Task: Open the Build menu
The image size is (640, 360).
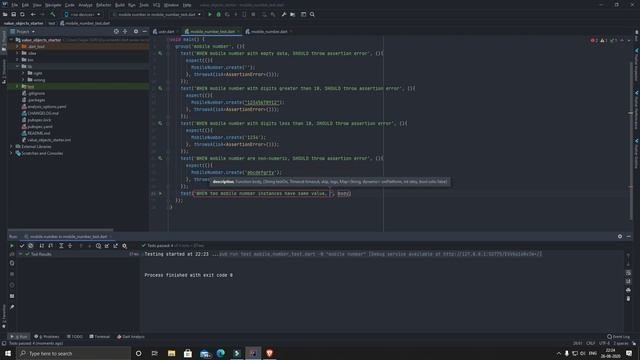Action: 120,5
